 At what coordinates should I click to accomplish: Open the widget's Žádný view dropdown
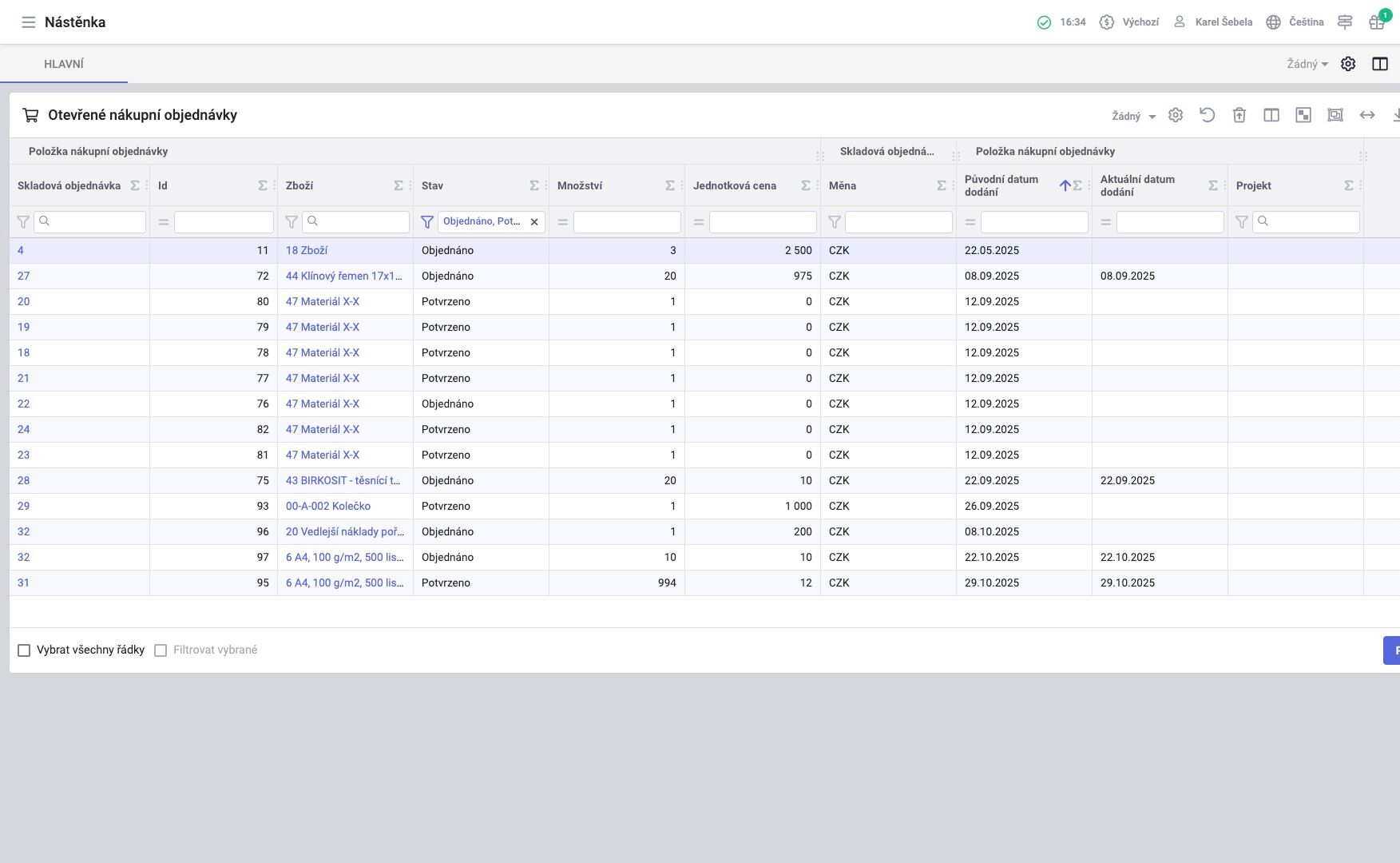tap(1133, 116)
